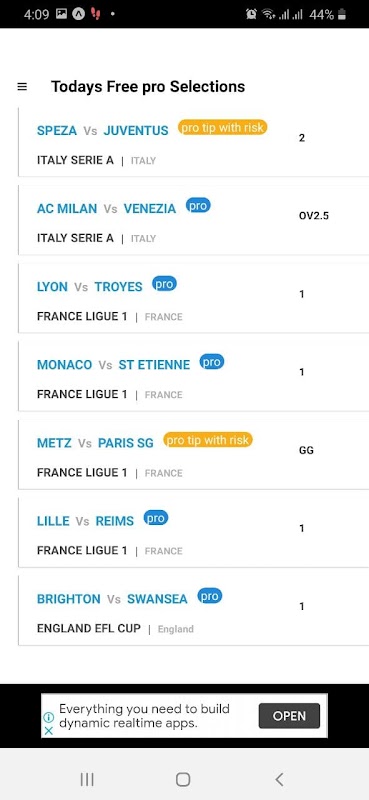Tap the Android back navigation button
Screen dimensions: 369x800
(279, 779)
